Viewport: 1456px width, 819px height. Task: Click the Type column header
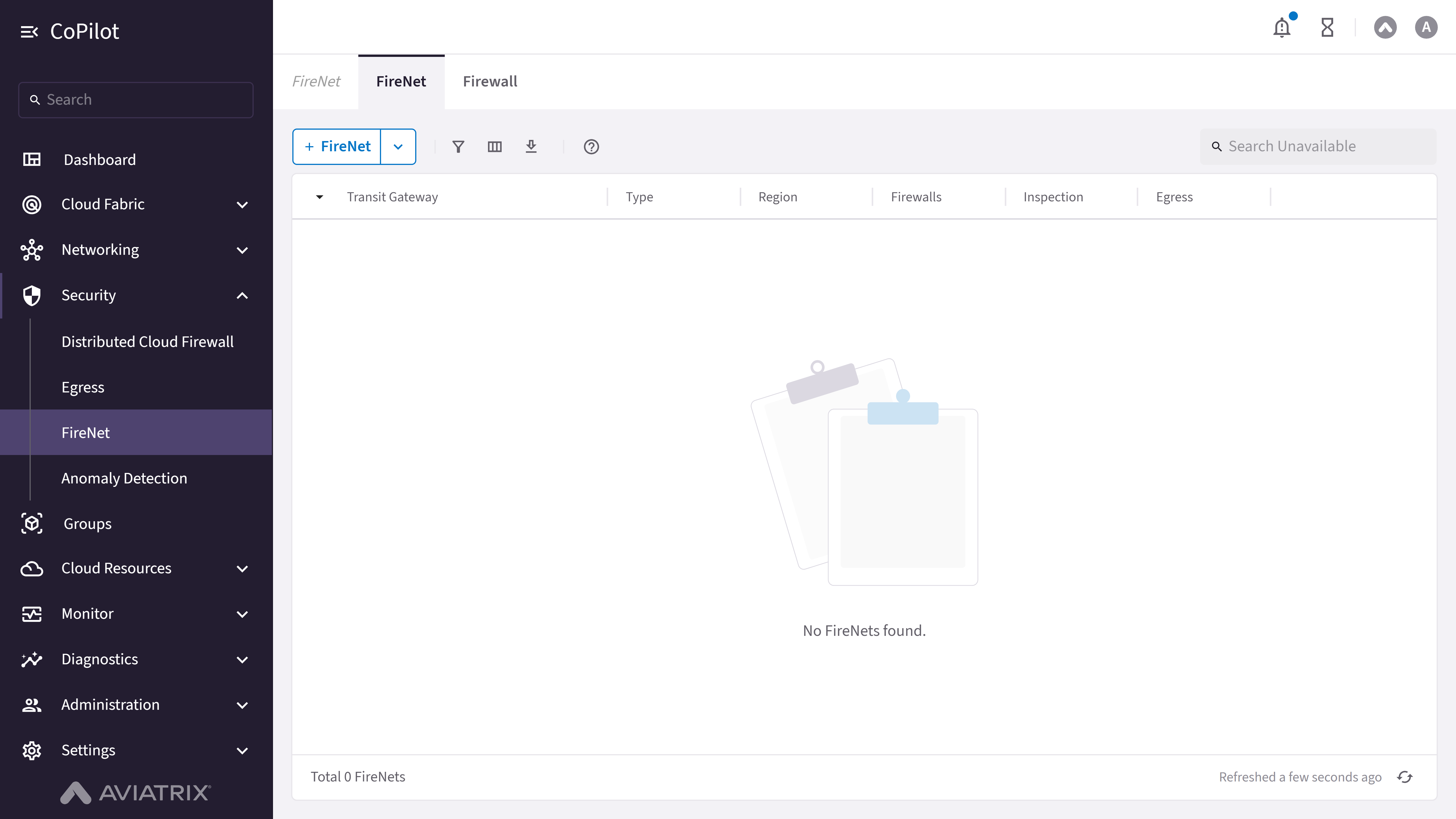tap(639, 197)
